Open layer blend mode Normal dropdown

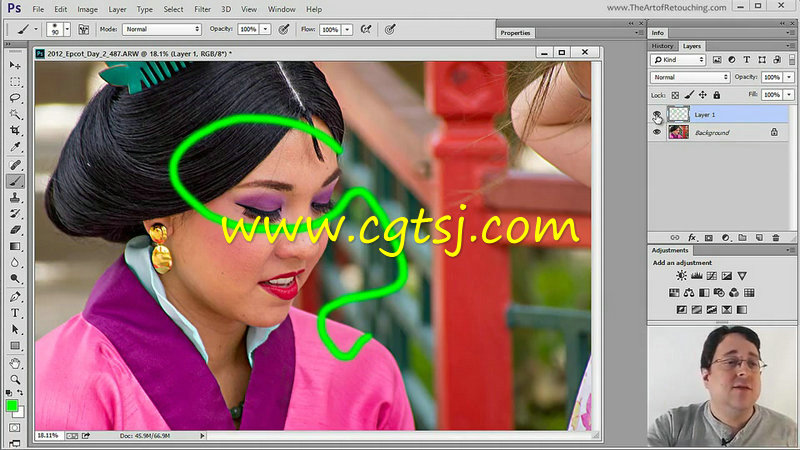coord(690,77)
